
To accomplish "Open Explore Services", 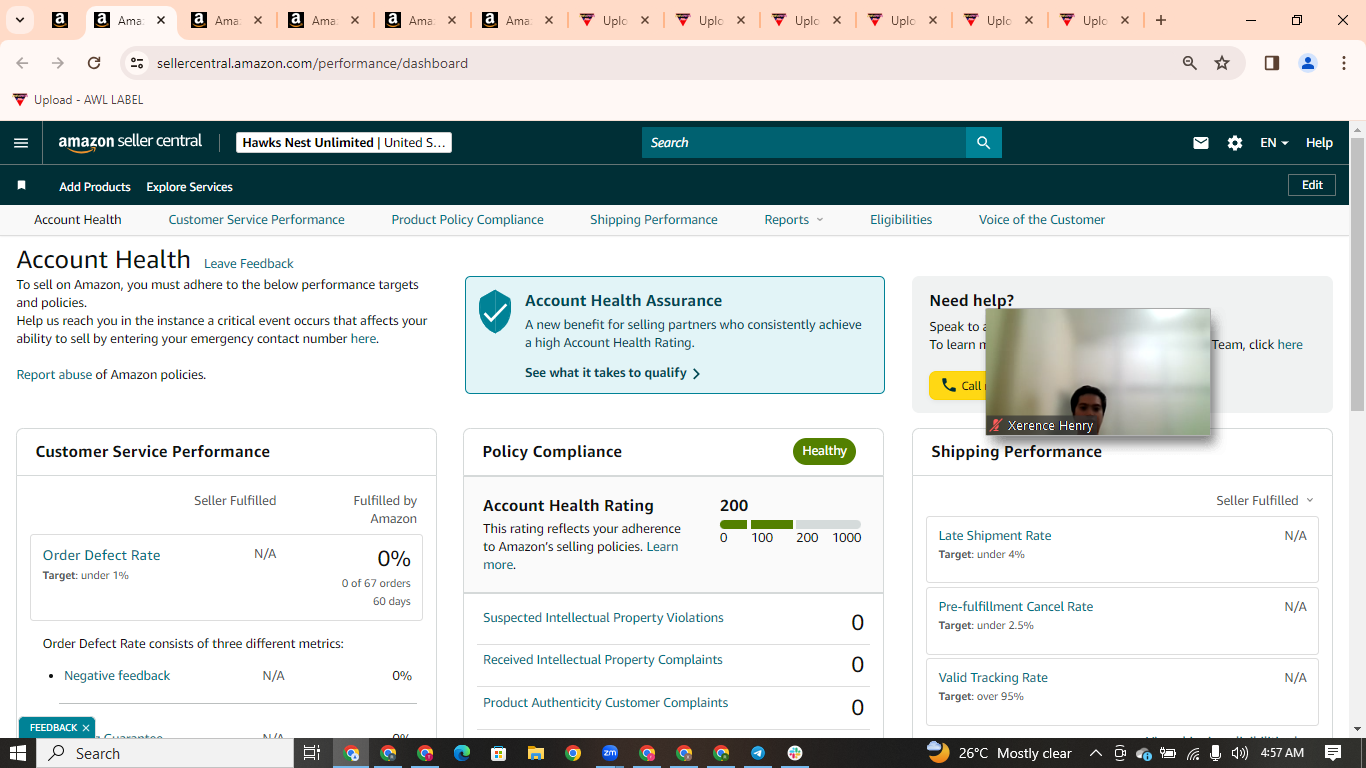I will 190,187.
